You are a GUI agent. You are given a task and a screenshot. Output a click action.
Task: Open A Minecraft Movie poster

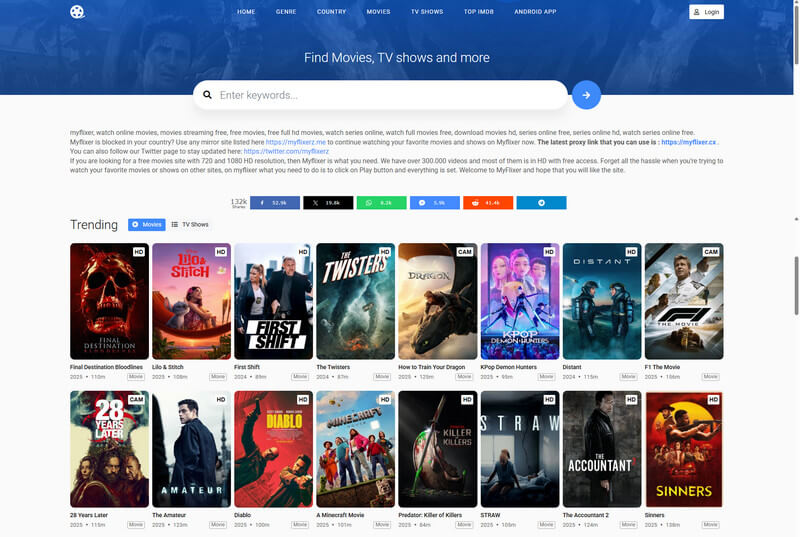pyautogui.click(x=356, y=449)
